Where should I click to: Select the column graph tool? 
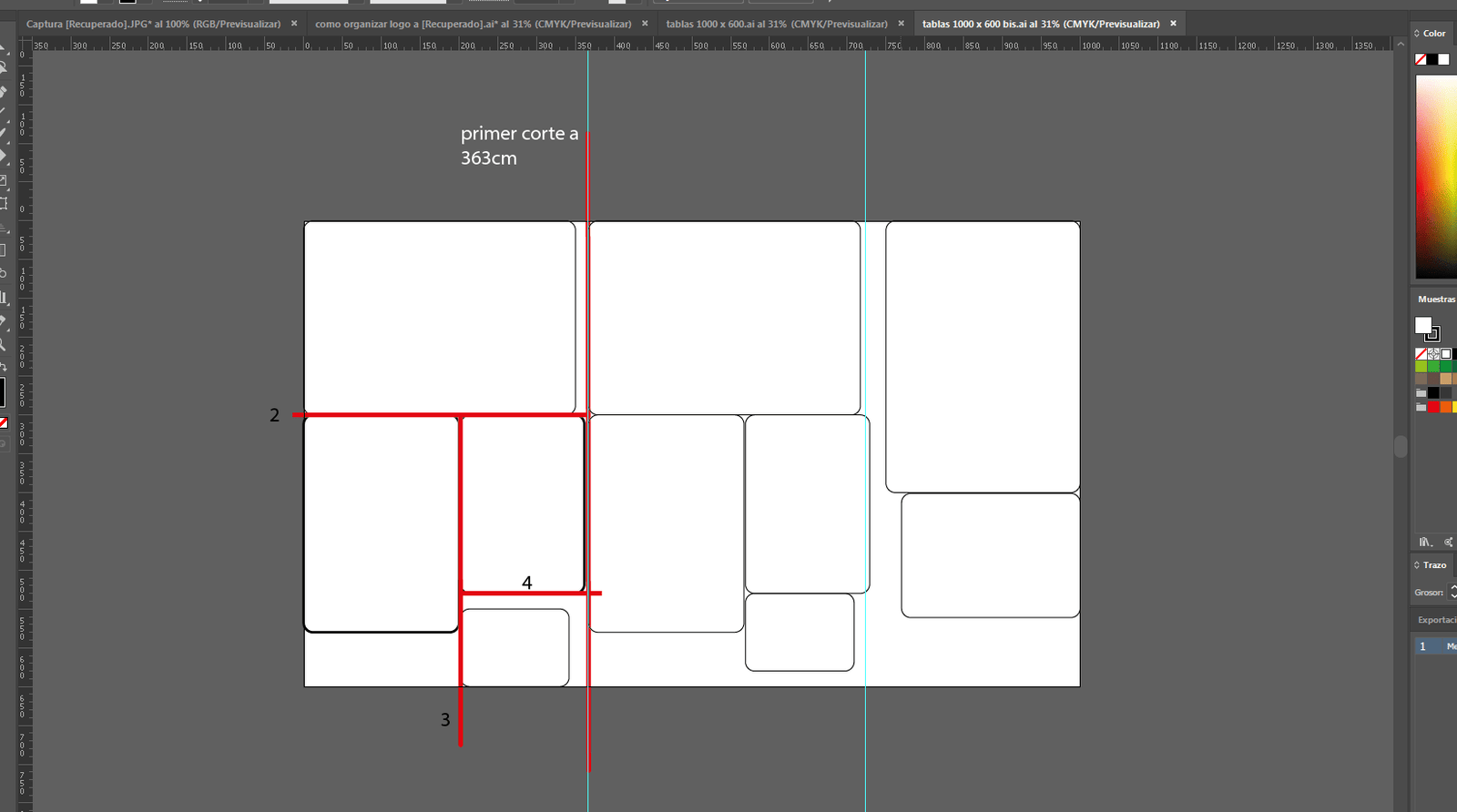pos(4,298)
